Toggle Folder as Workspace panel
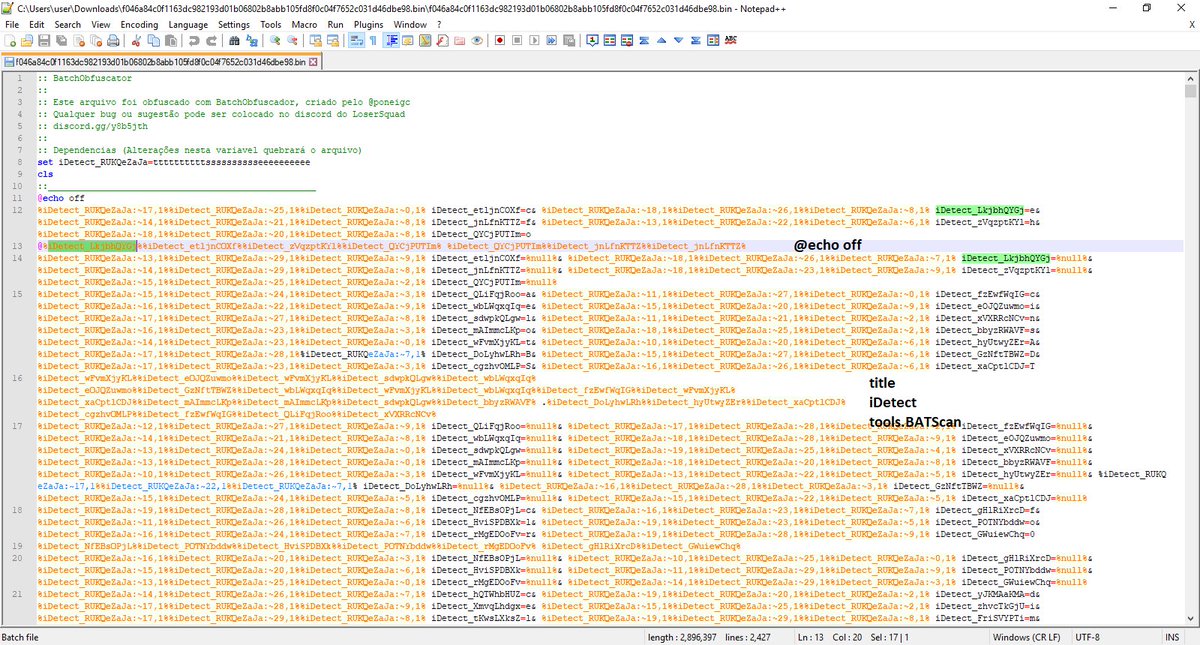1200x645 pixels. [459, 41]
